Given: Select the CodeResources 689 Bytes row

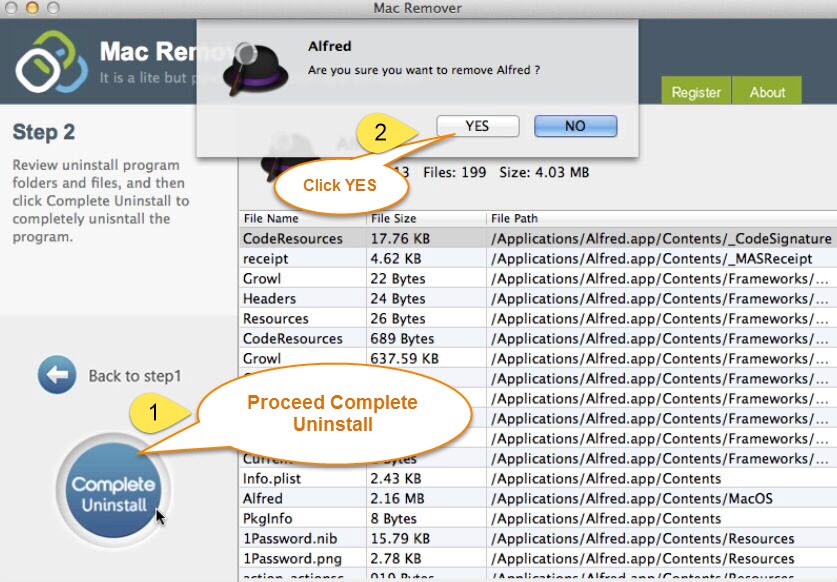Looking at the screenshot, I should pos(538,339).
